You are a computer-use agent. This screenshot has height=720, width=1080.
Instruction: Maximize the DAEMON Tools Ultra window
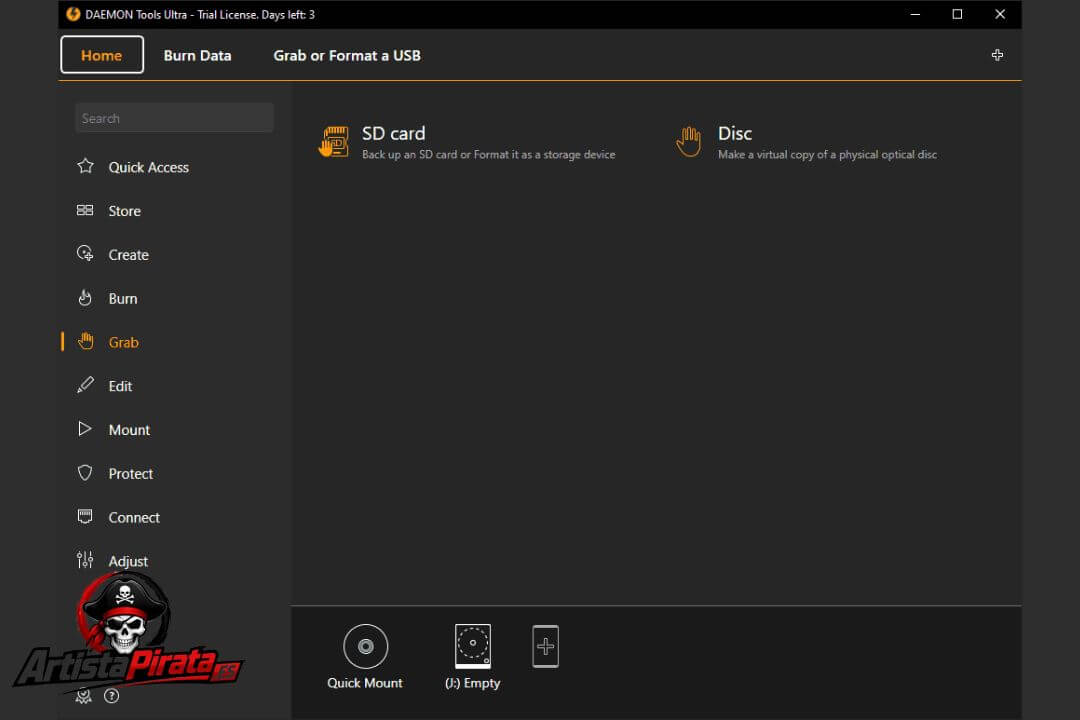(x=957, y=14)
